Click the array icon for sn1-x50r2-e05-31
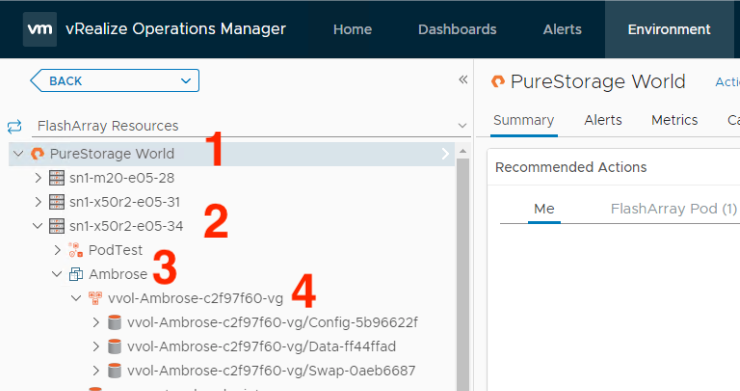The image size is (740, 391). pyautogui.click(x=57, y=202)
